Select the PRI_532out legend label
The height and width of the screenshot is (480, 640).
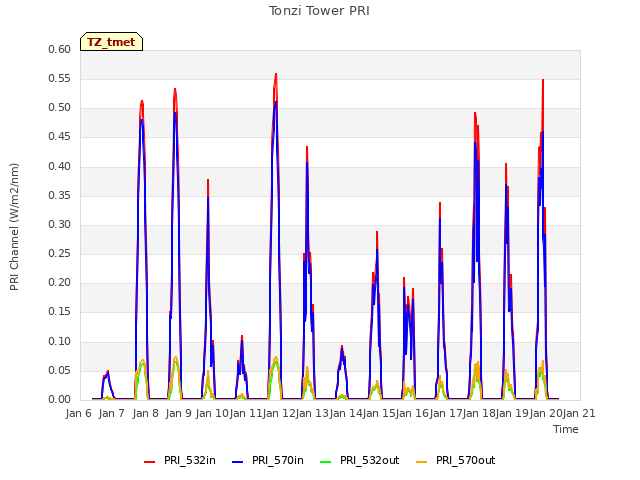(369, 460)
